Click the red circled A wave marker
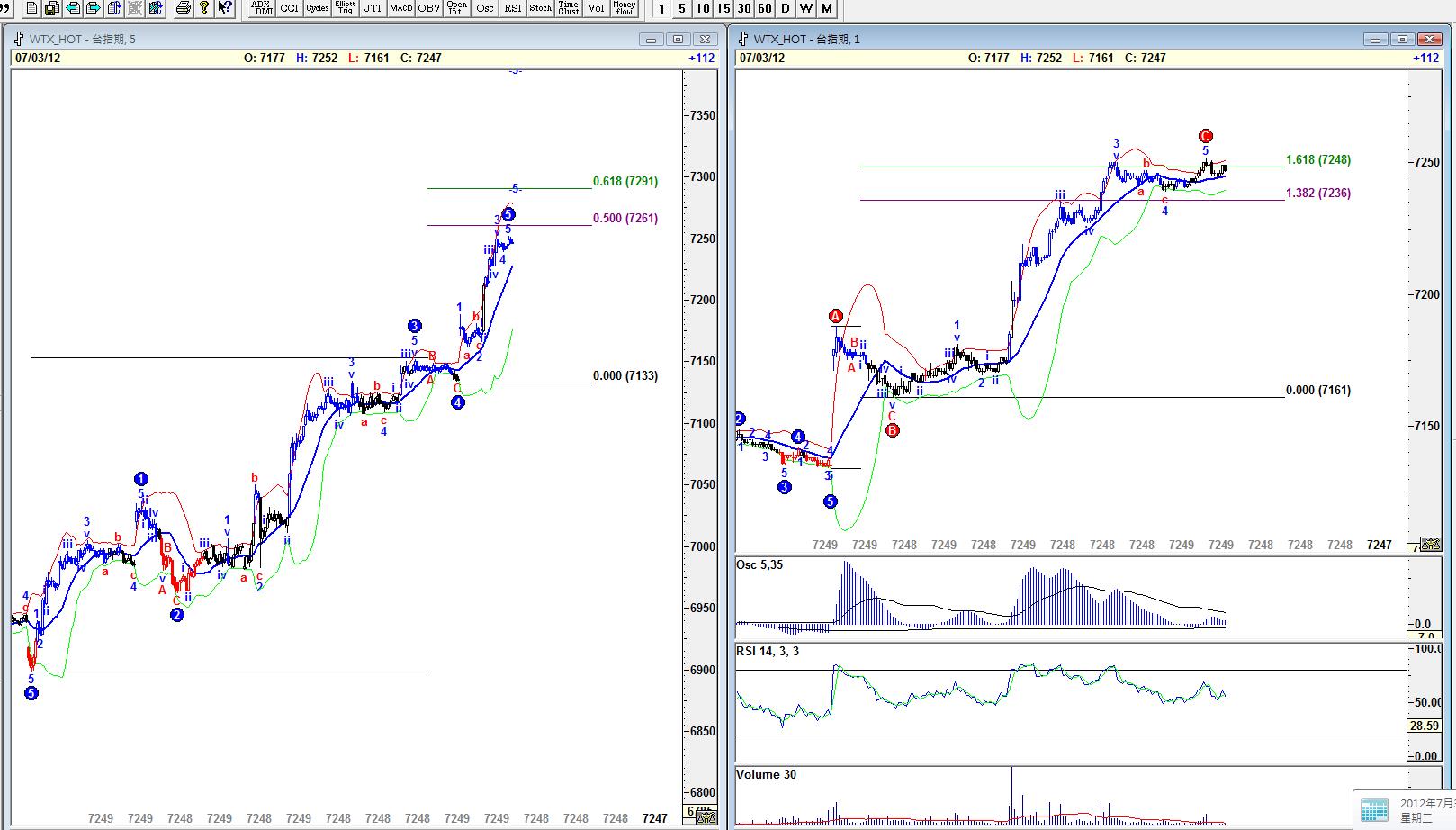The width and height of the screenshot is (1456, 830). tap(835, 316)
